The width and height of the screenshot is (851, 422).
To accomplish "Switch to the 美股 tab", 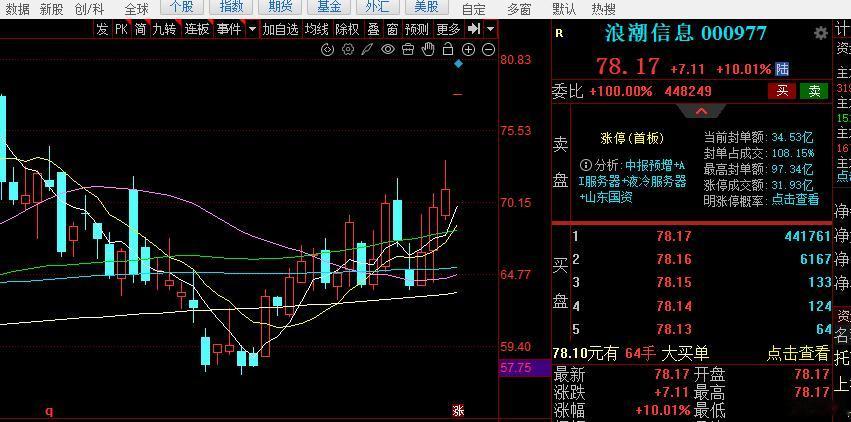I will pos(426,7).
